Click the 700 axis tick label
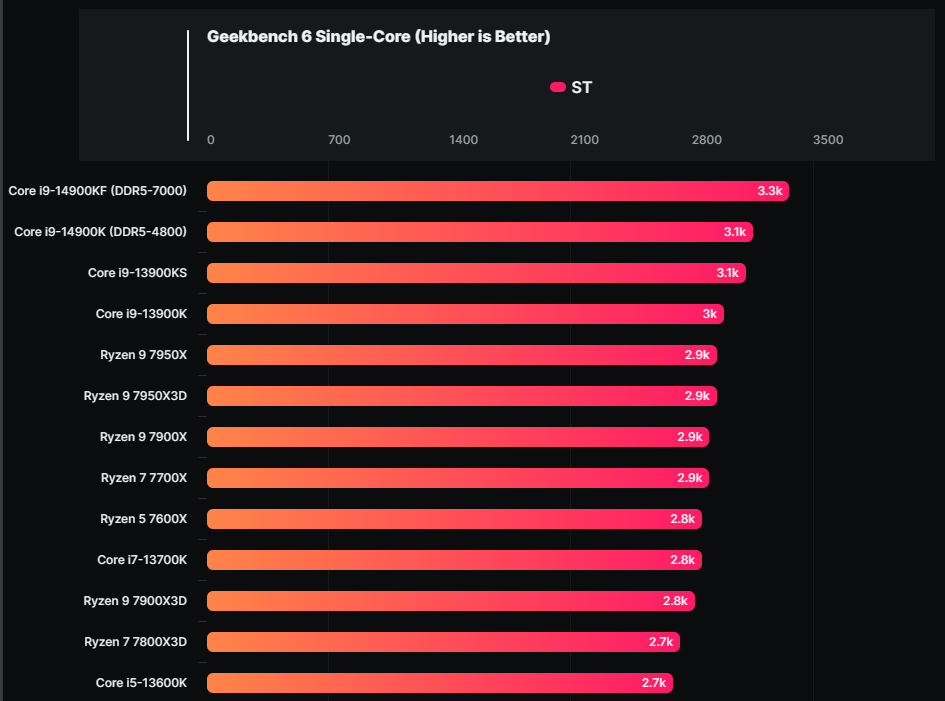The height and width of the screenshot is (701, 945). tap(339, 140)
